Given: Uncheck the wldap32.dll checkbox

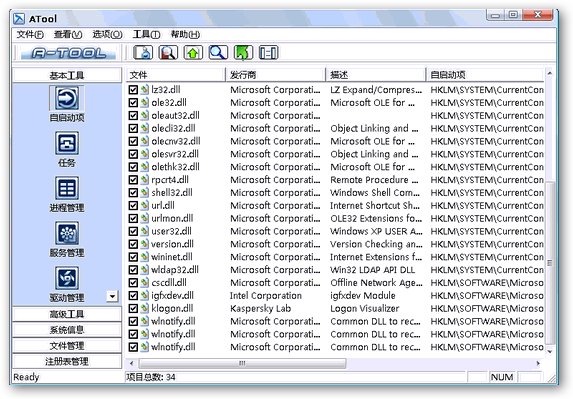Looking at the screenshot, I should [x=133, y=270].
